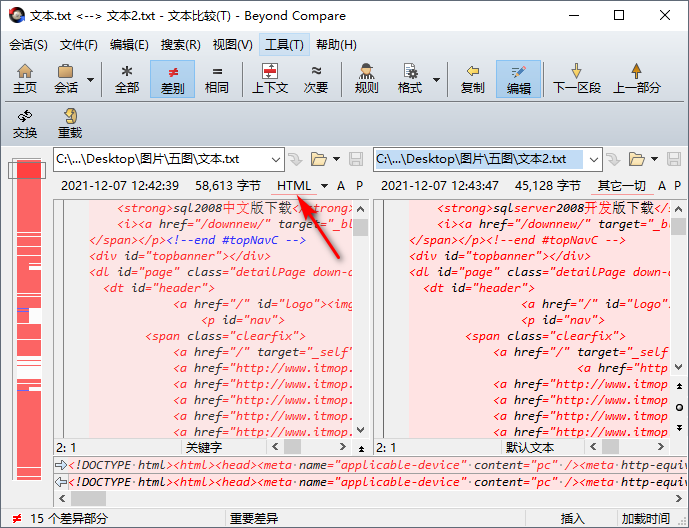
Task: Open the 编辑(E) menu
Action: (129, 45)
